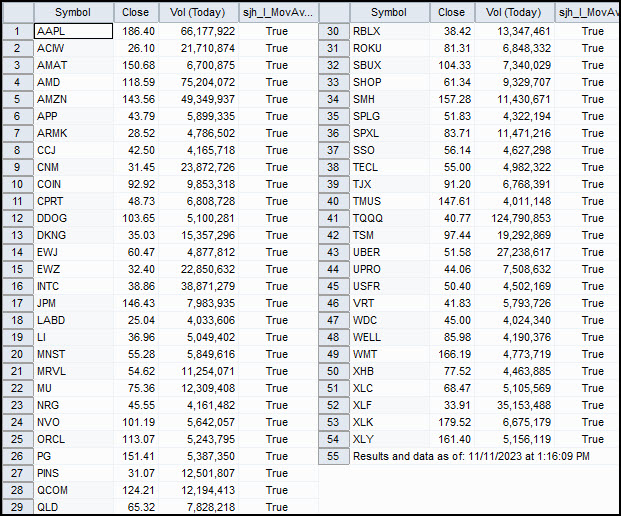Viewport: 621px width, 516px height.
Task: Click the CPRT symbol cell
Action: click(x=74, y=202)
